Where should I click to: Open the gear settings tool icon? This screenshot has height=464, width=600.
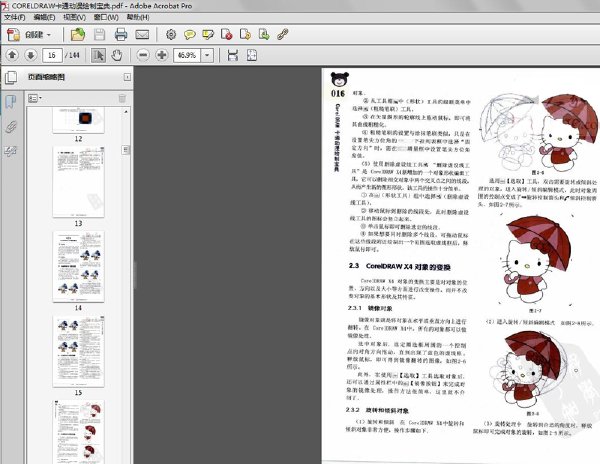[x=171, y=35]
